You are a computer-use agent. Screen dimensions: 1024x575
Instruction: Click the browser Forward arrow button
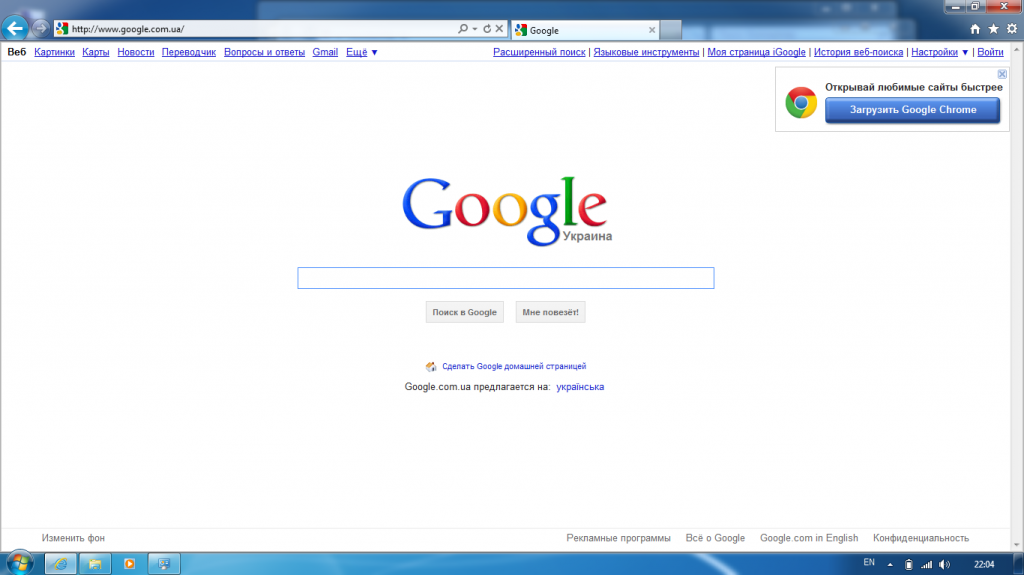40,29
